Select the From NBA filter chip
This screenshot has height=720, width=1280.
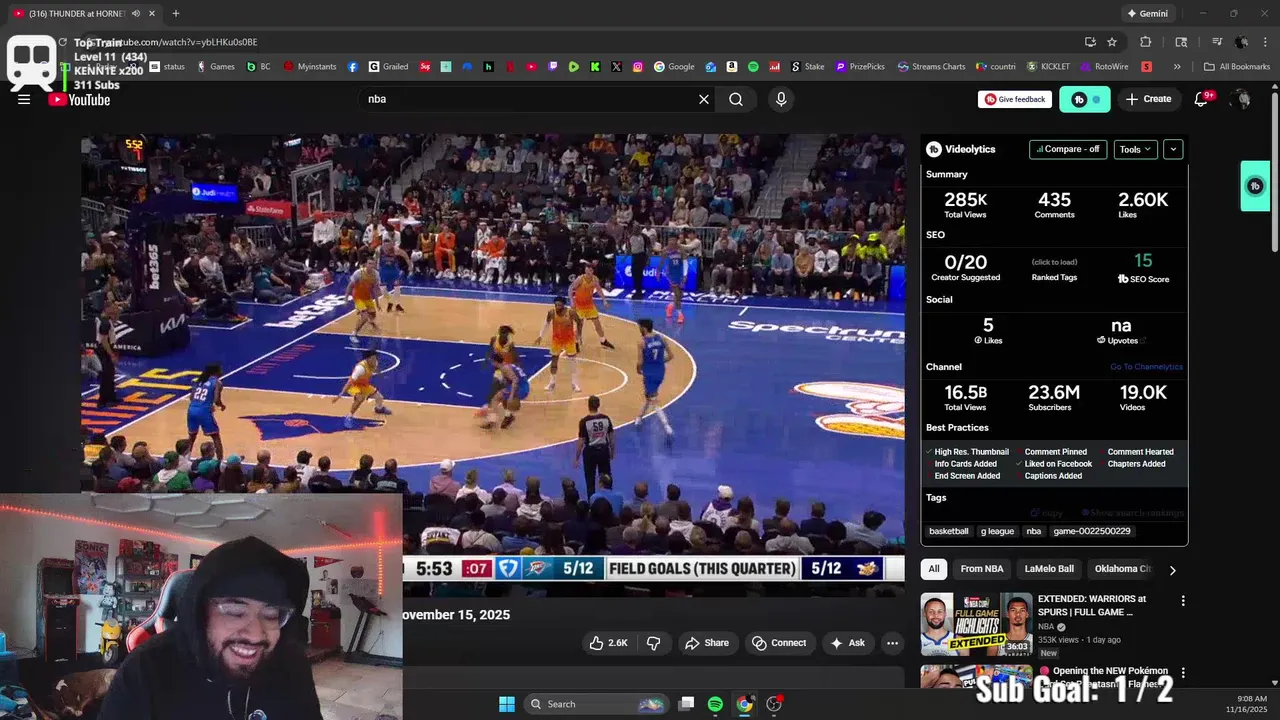click(x=982, y=569)
